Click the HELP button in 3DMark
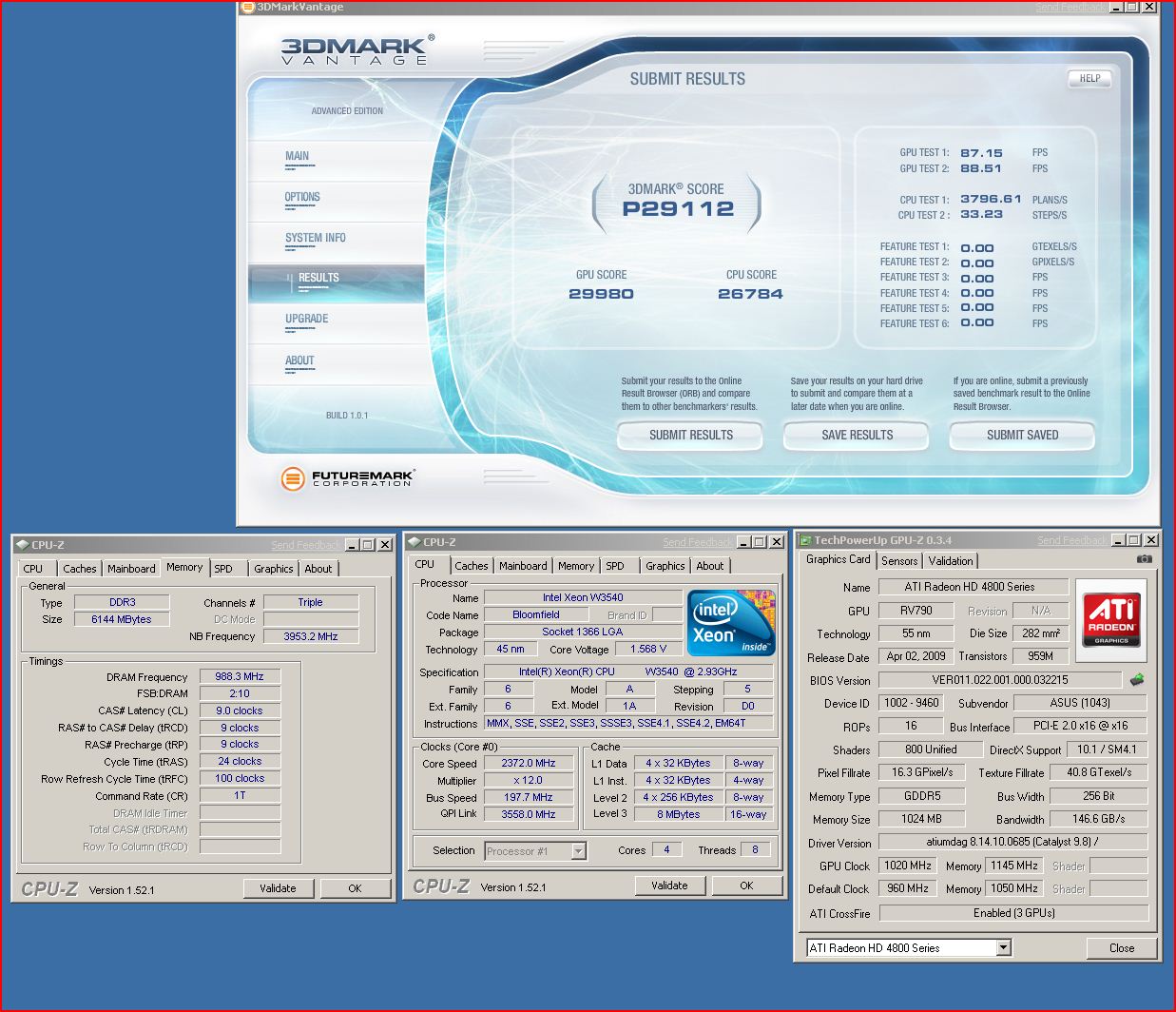This screenshot has width=1176, height=1012. click(x=1089, y=79)
